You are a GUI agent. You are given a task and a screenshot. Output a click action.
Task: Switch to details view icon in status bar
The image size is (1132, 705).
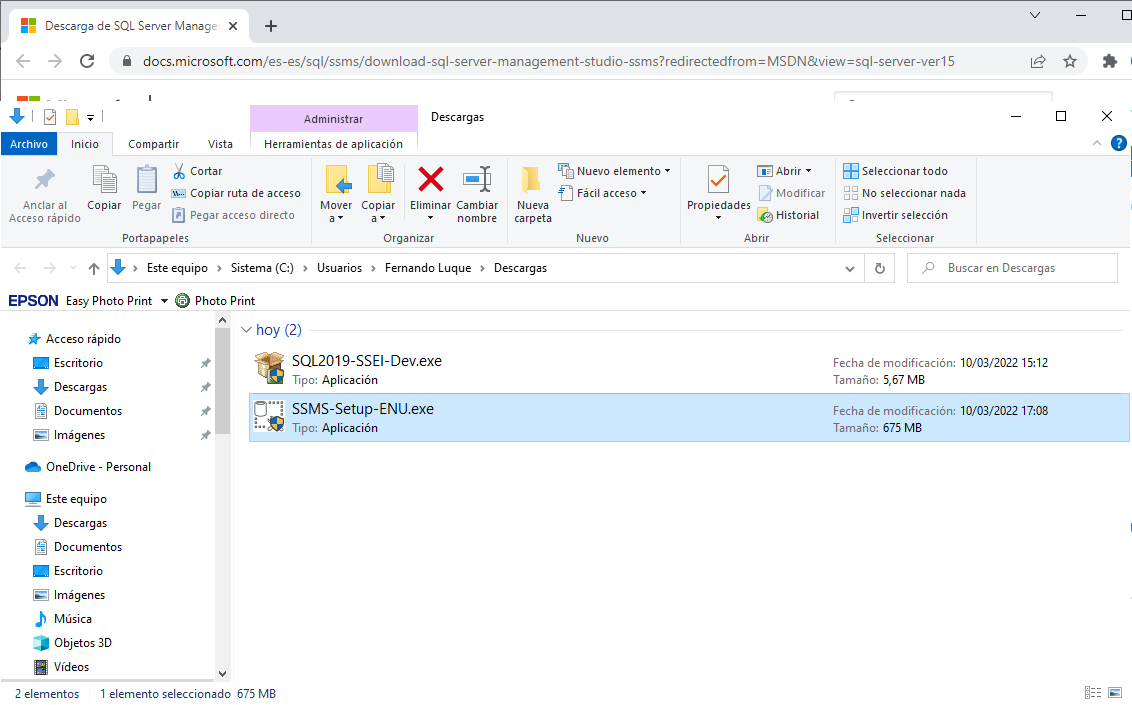click(1093, 693)
